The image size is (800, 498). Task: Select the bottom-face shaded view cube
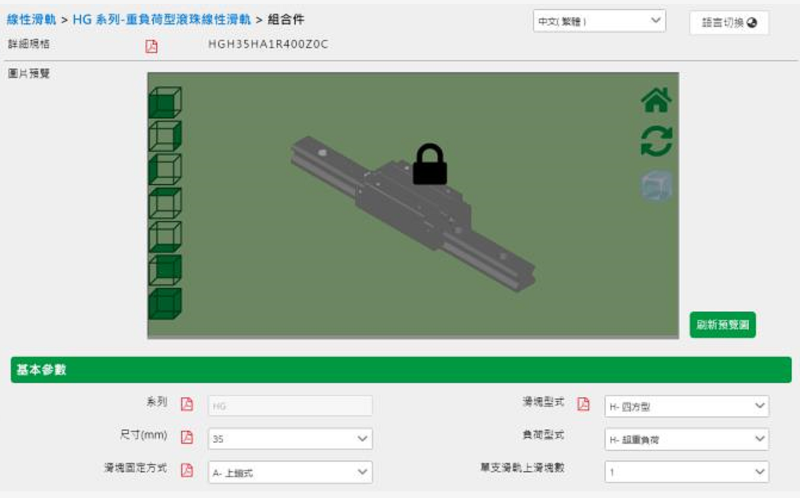click(x=165, y=237)
